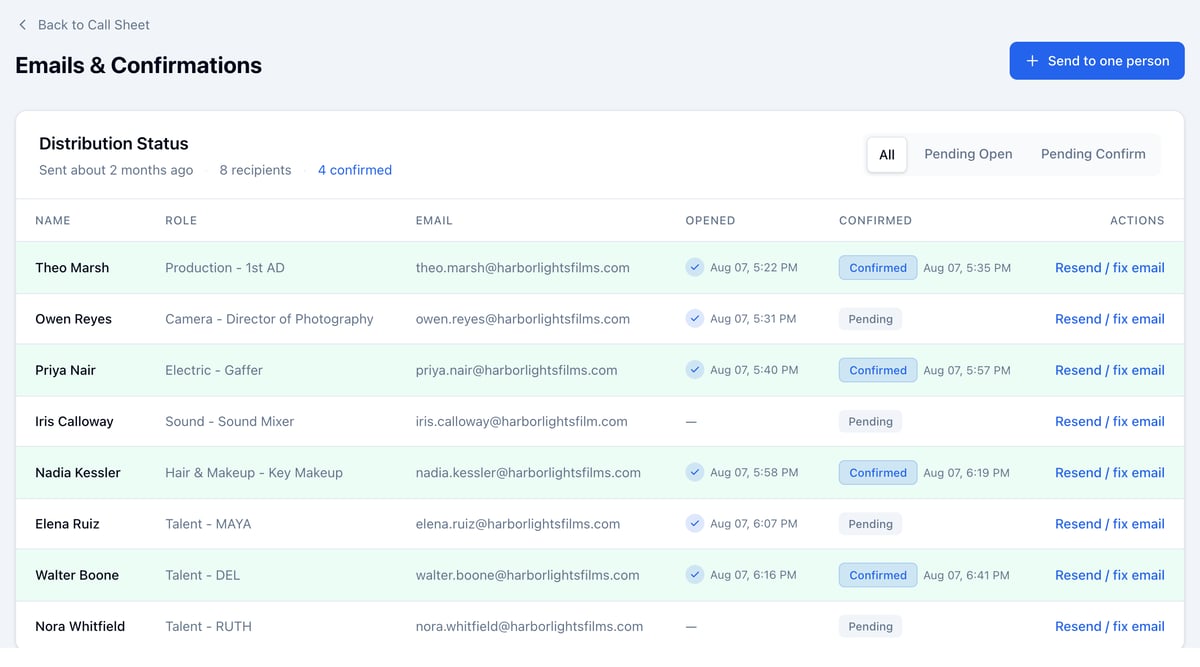Click role Camera - Director of Photography
The height and width of the screenshot is (667, 1200).
pos(269,319)
